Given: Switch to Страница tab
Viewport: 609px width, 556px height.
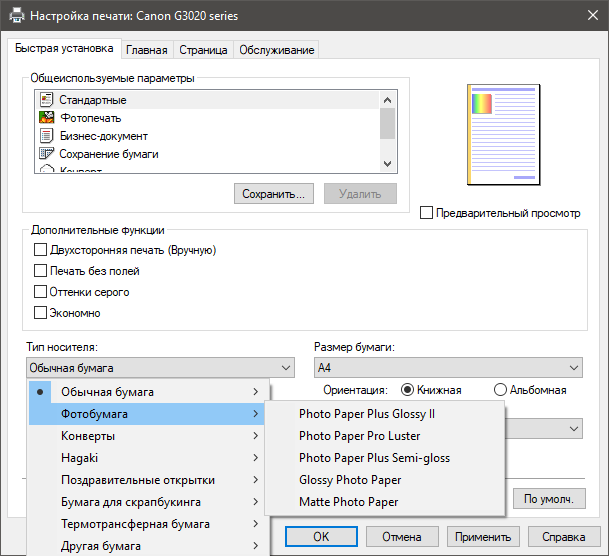Looking at the screenshot, I should coord(203,50).
